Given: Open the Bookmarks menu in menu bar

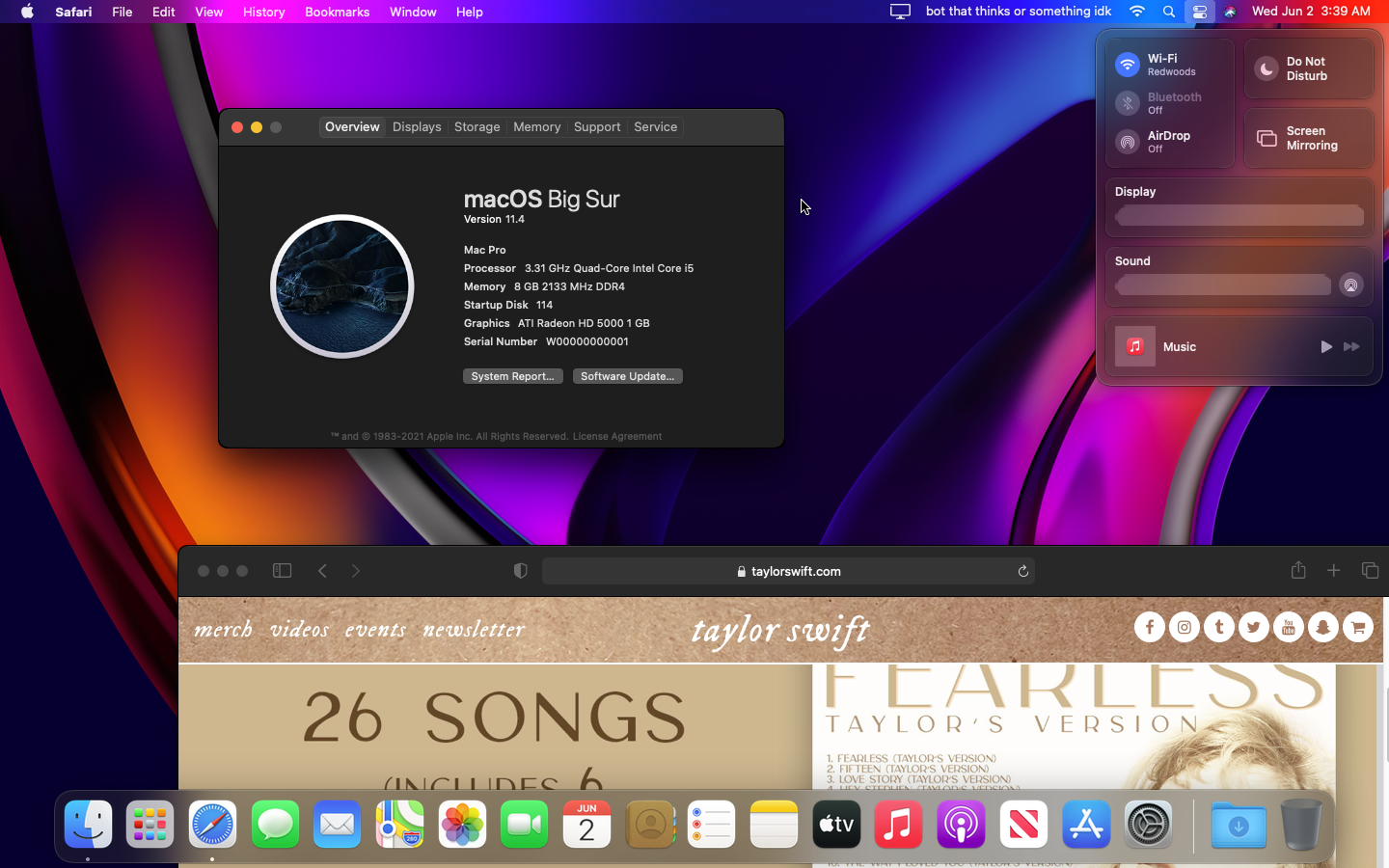Looking at the screenshot, I should coord(337,12).
